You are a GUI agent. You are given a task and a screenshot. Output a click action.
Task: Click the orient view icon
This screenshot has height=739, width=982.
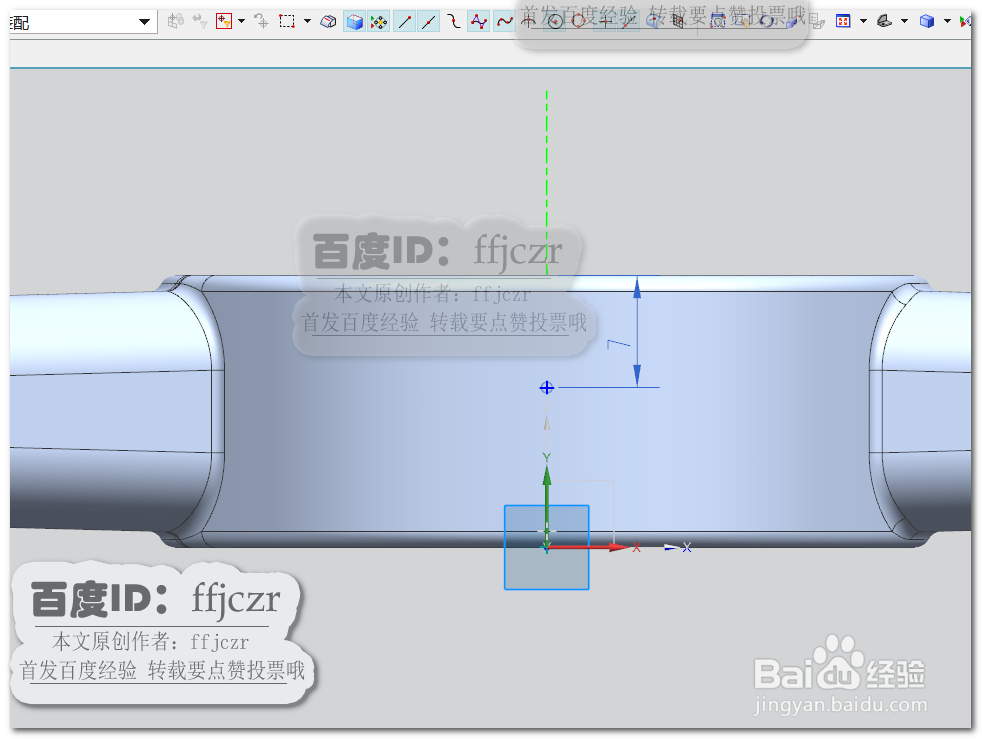(884, 21)
